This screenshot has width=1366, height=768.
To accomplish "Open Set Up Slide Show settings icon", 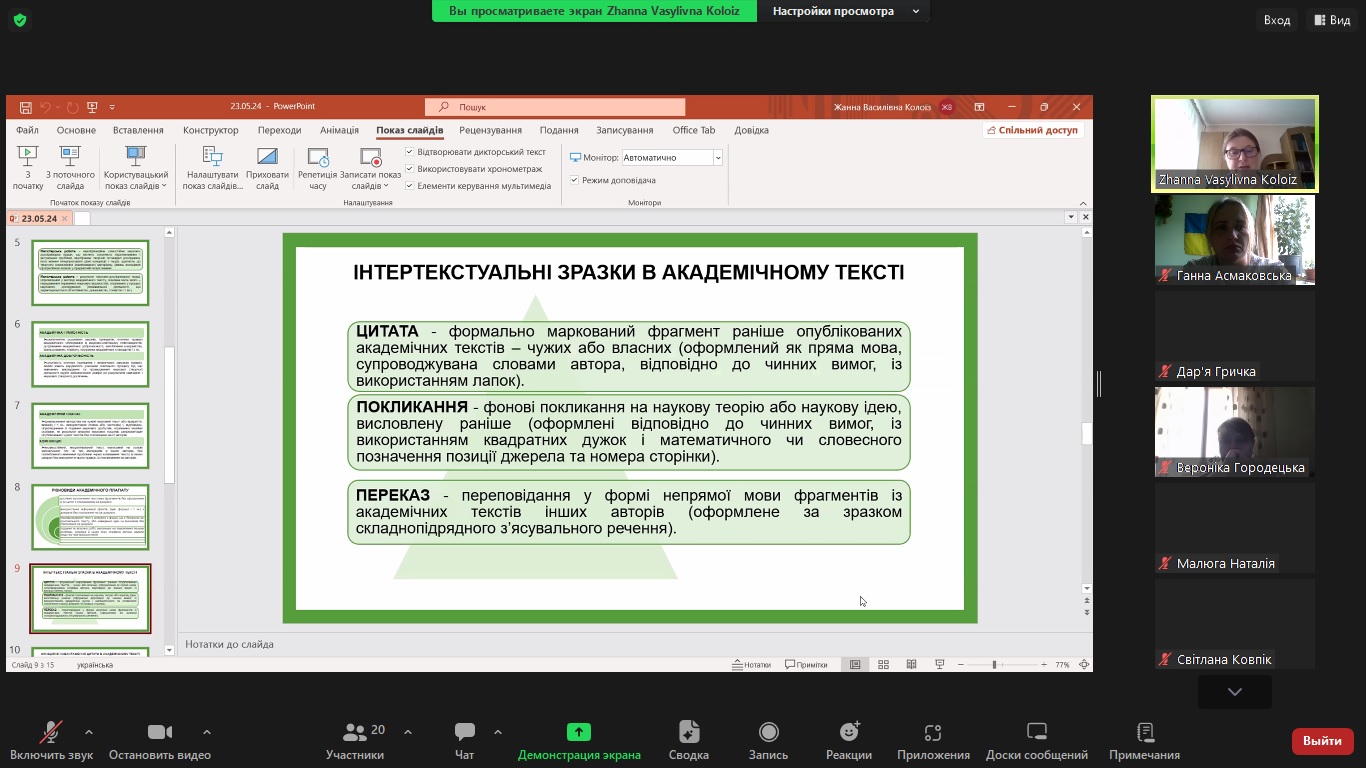I will click(212, 156).
